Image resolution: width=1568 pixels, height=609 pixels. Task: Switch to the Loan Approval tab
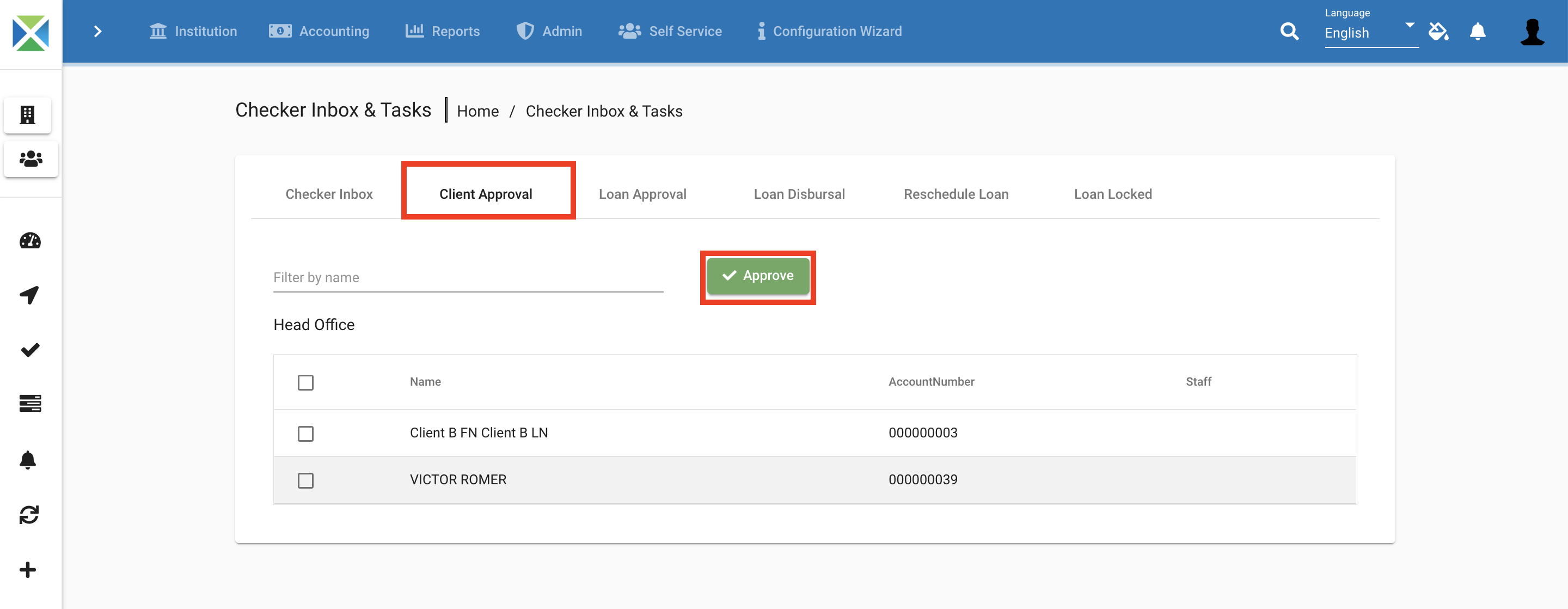point(642,194)
